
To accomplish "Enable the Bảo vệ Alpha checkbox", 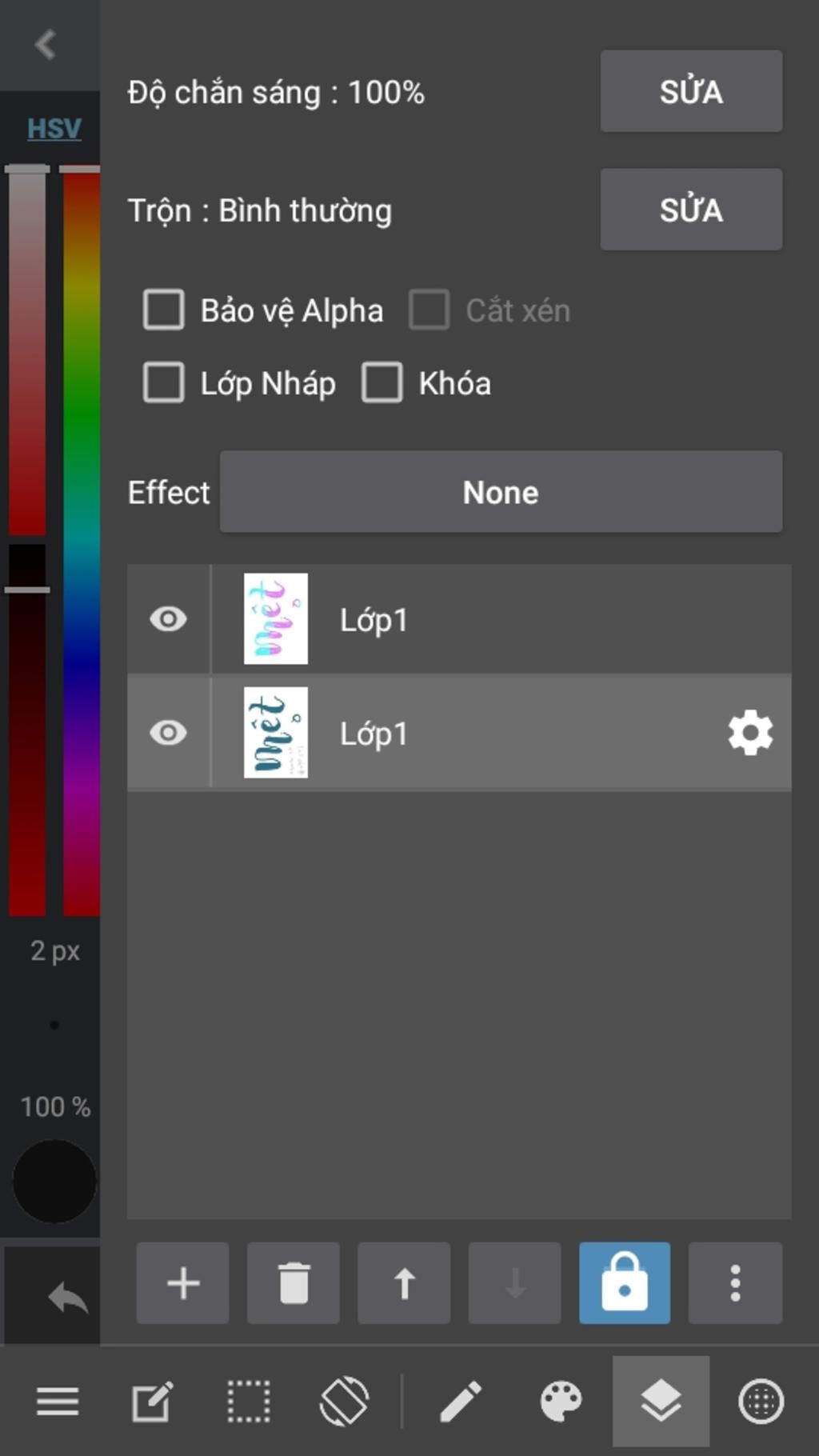I will [164, 310].
